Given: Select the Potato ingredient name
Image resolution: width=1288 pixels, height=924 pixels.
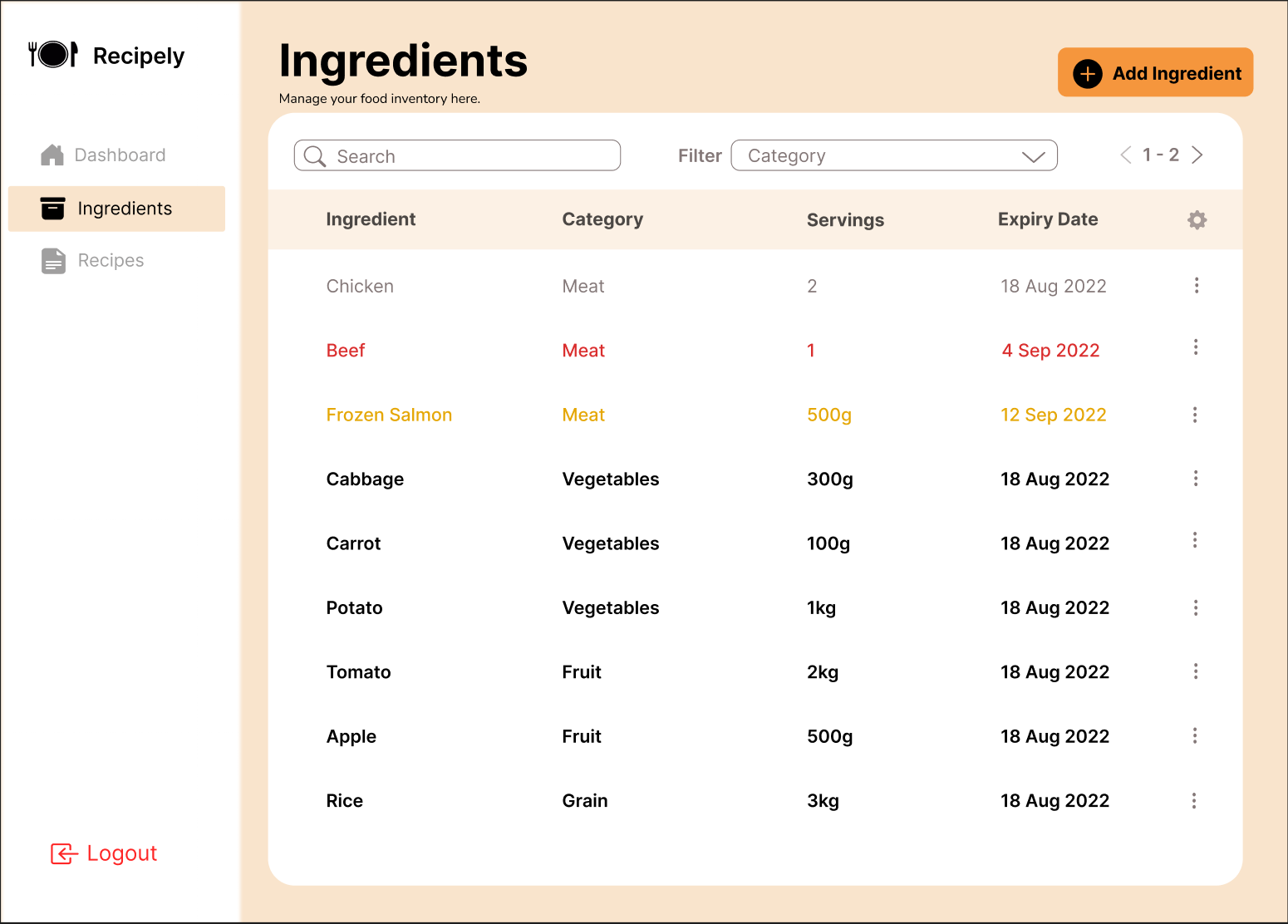Looking at the screenshot, I should (x=354, y=607).
